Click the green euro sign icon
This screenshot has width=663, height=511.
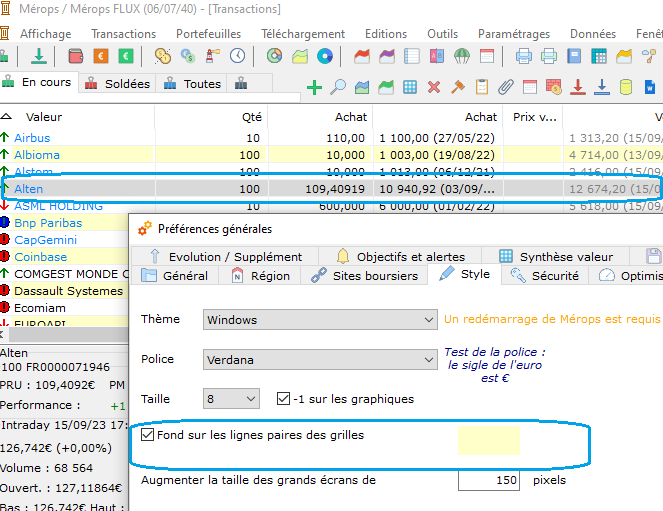[x=126, y=56]
